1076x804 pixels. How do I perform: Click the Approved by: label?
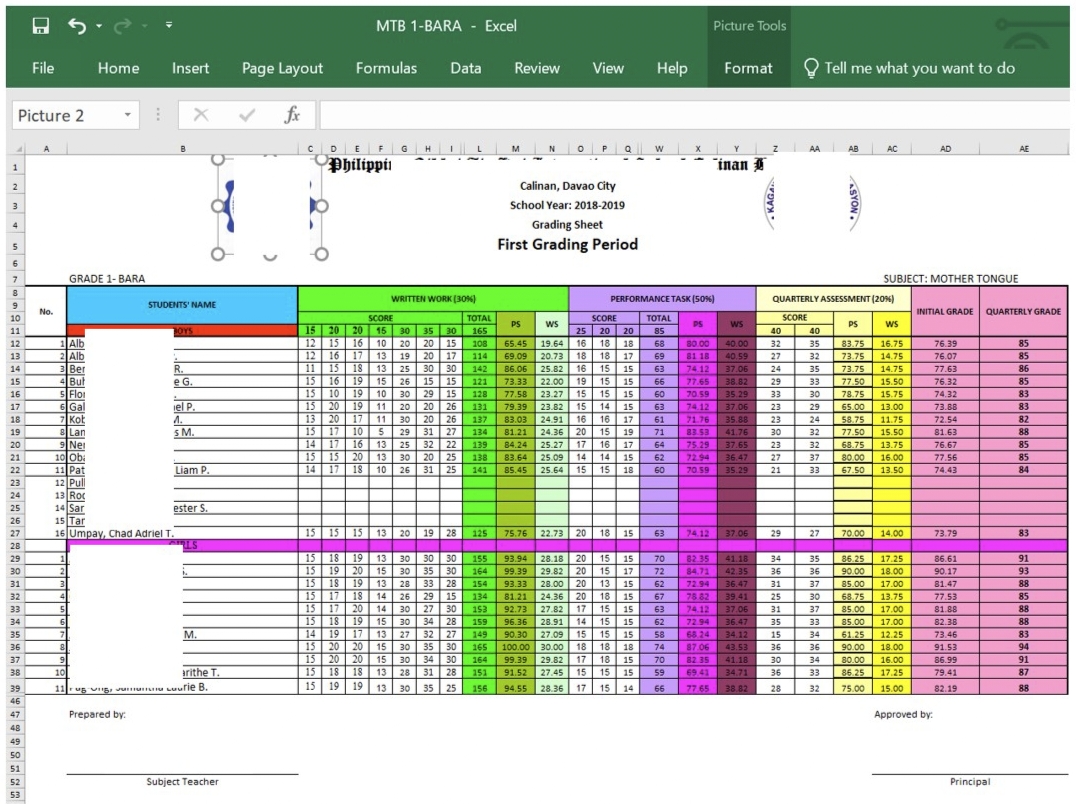pyautogui.click(x=903, y=714)
